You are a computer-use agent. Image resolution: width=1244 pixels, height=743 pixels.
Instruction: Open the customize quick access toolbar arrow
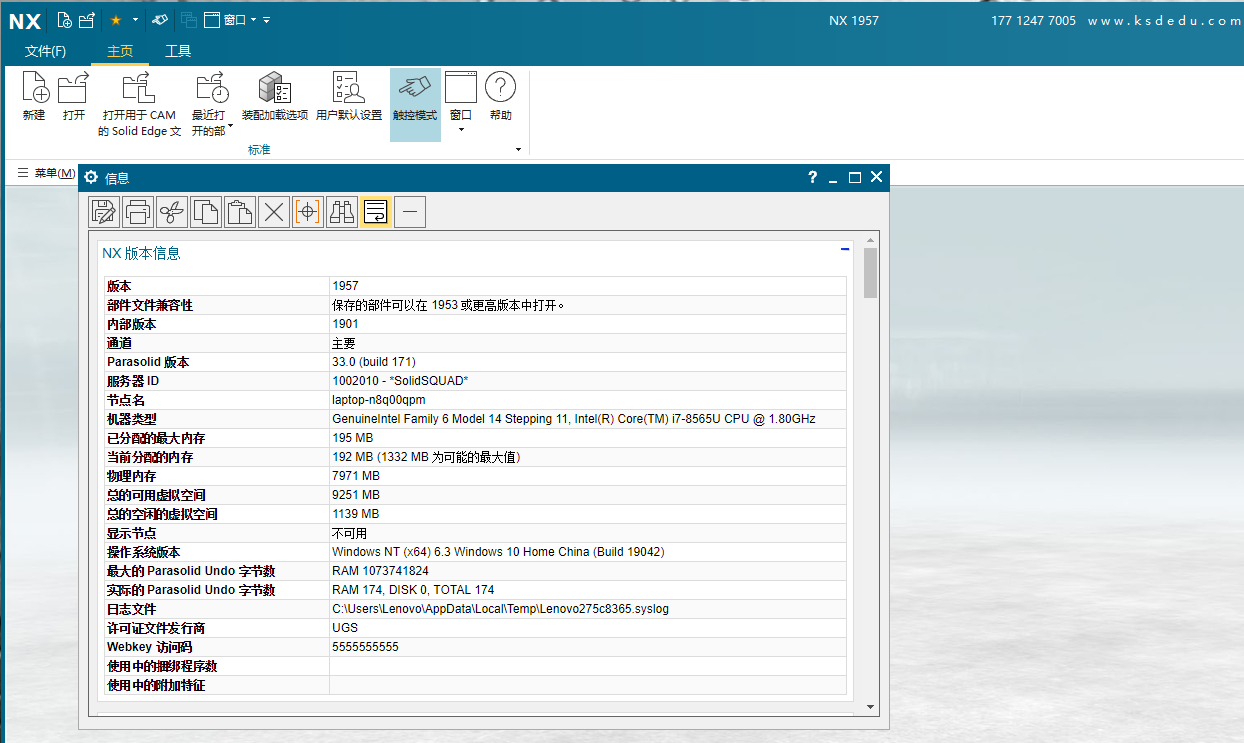[x=266, y=20]
